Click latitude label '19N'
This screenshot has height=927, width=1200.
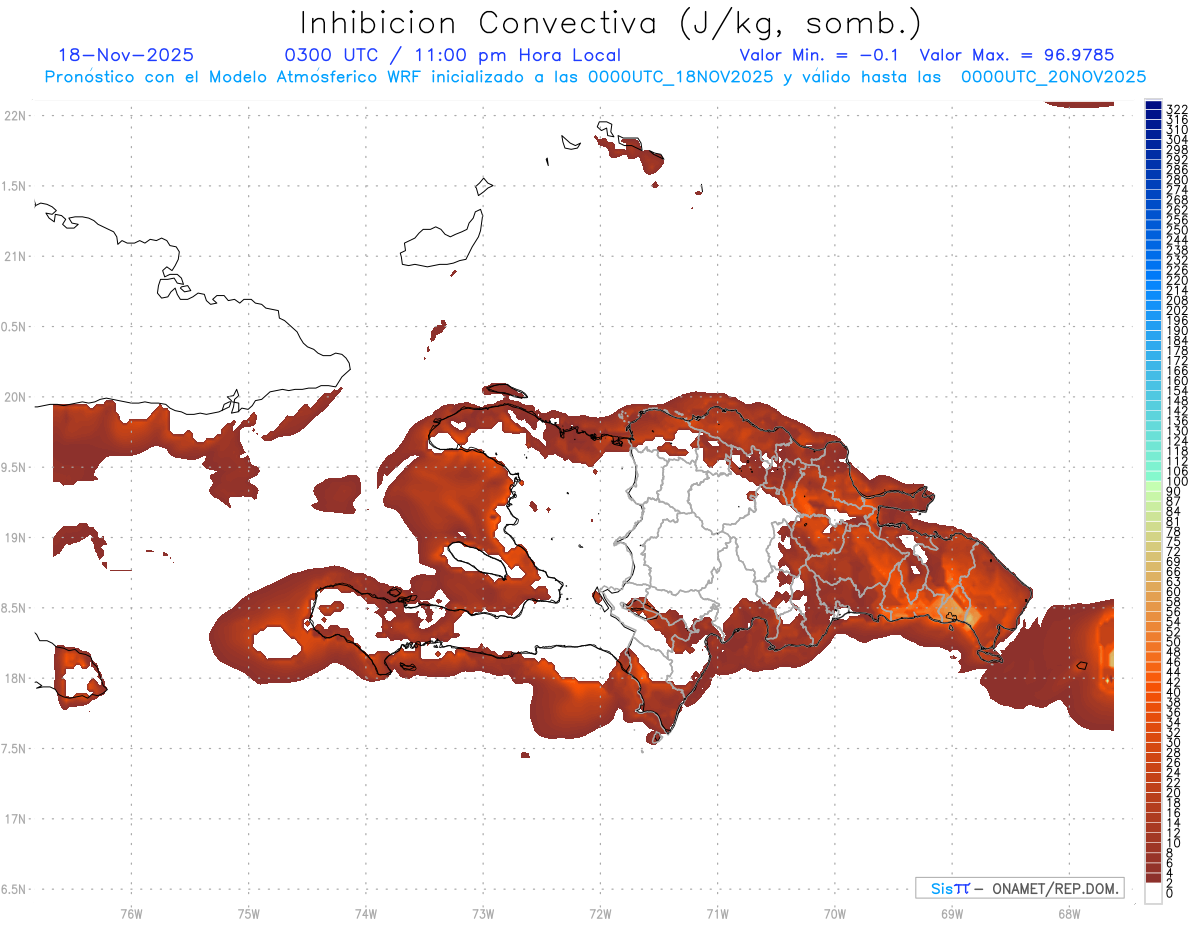(x=14, y=537)
